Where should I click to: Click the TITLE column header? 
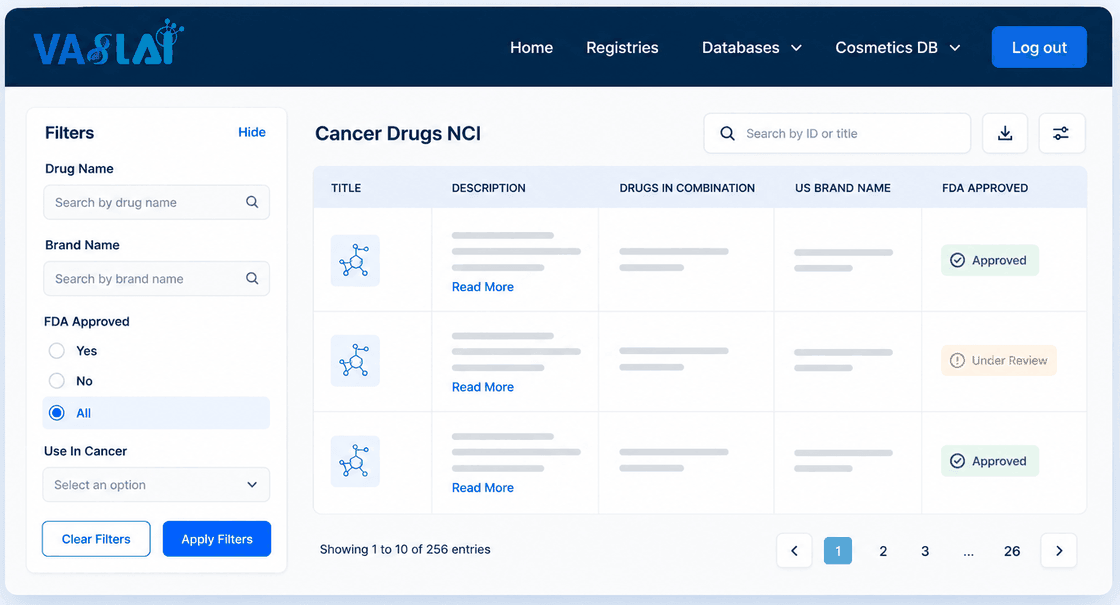click(x=346, y=188)
